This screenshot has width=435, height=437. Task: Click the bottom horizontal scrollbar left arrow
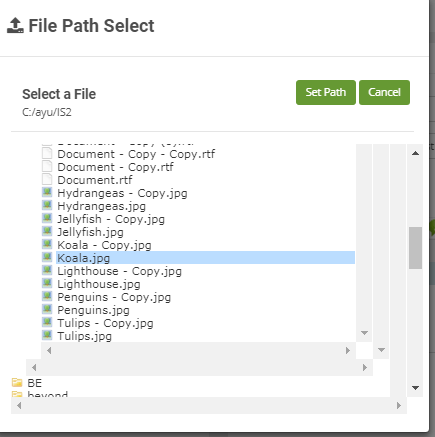[x=19, y=406]
